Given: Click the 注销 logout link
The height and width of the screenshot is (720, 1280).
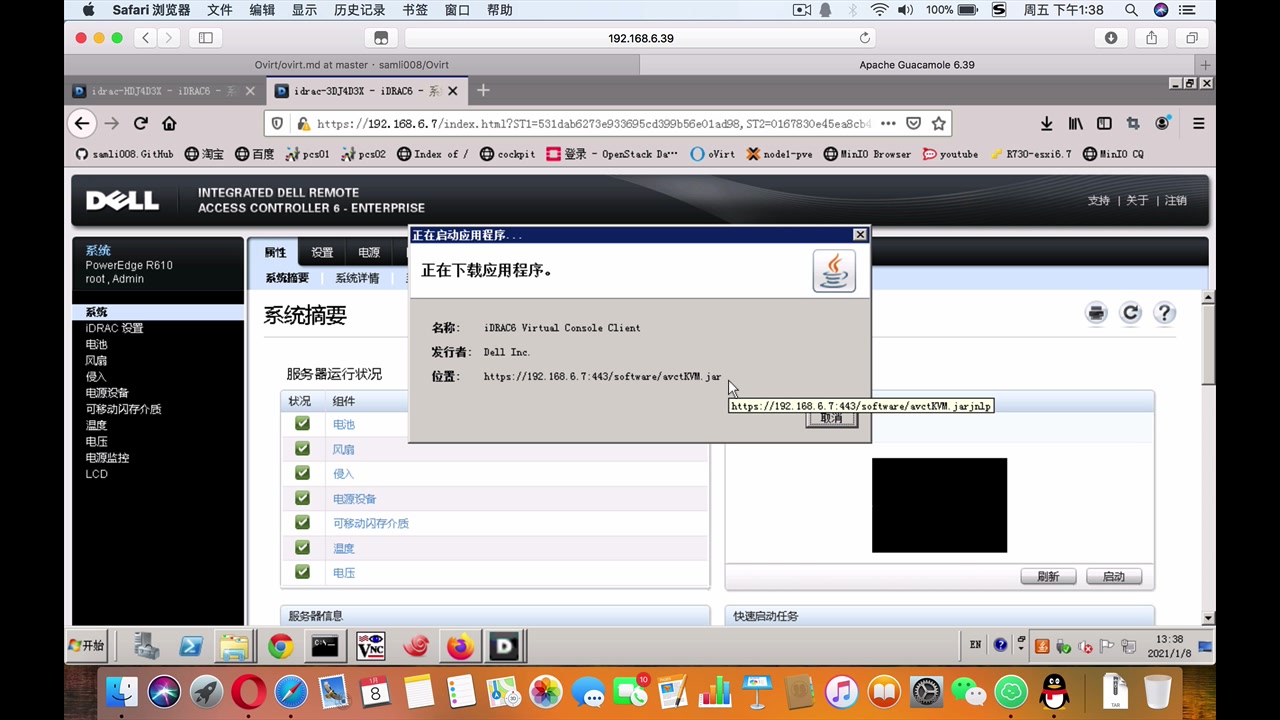Looking at the screenshot, I should pyautogui.click(x=1175, y=200).
